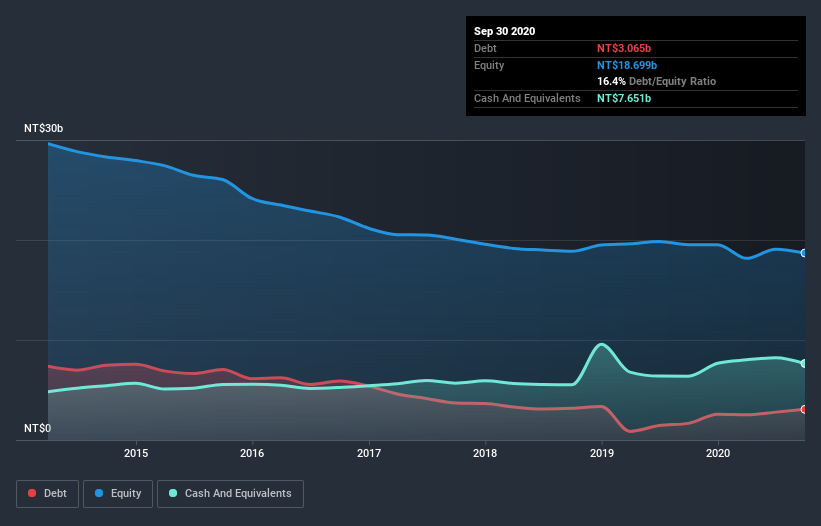This screenshot has height=526, width=821.
Task: Select the 2017 x-axis label
Action: pos(369,453)
